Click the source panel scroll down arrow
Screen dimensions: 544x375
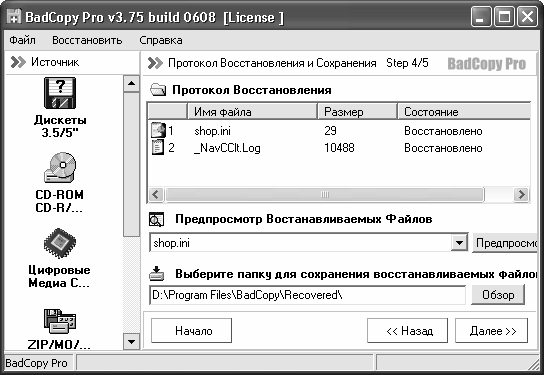[x=131, y=342]
